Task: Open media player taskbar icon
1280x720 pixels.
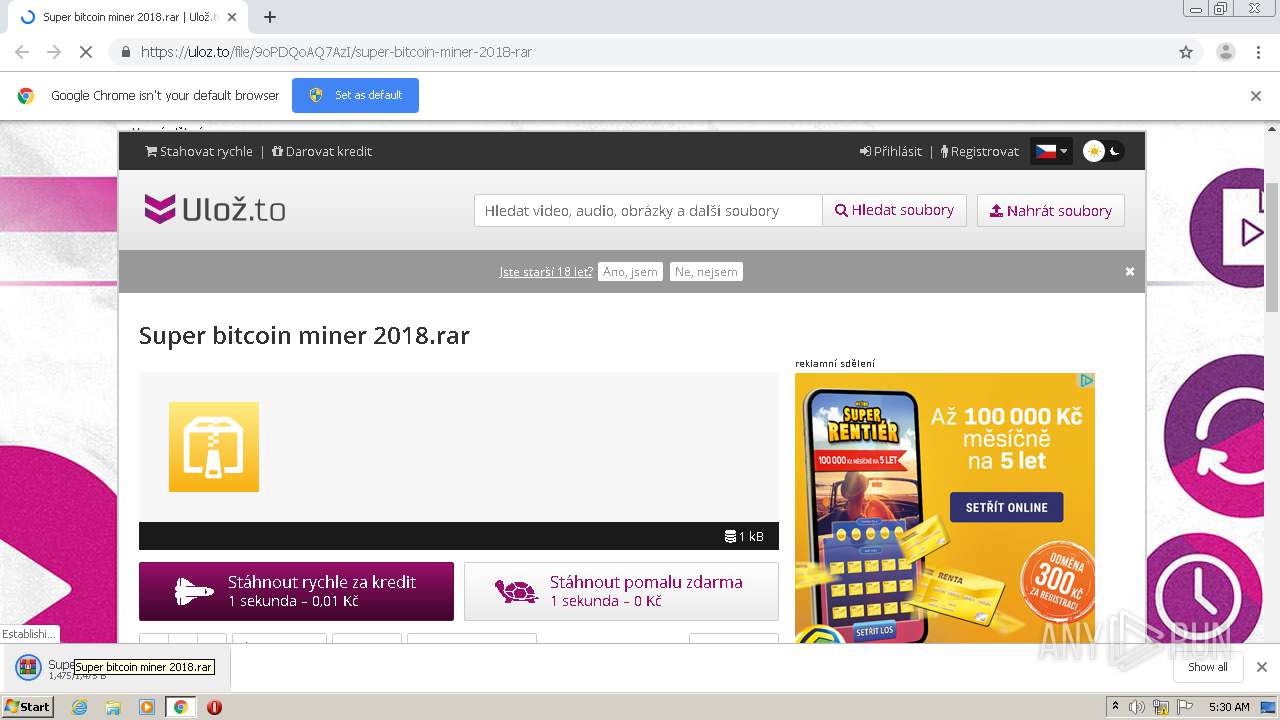Action: (147, 707)
